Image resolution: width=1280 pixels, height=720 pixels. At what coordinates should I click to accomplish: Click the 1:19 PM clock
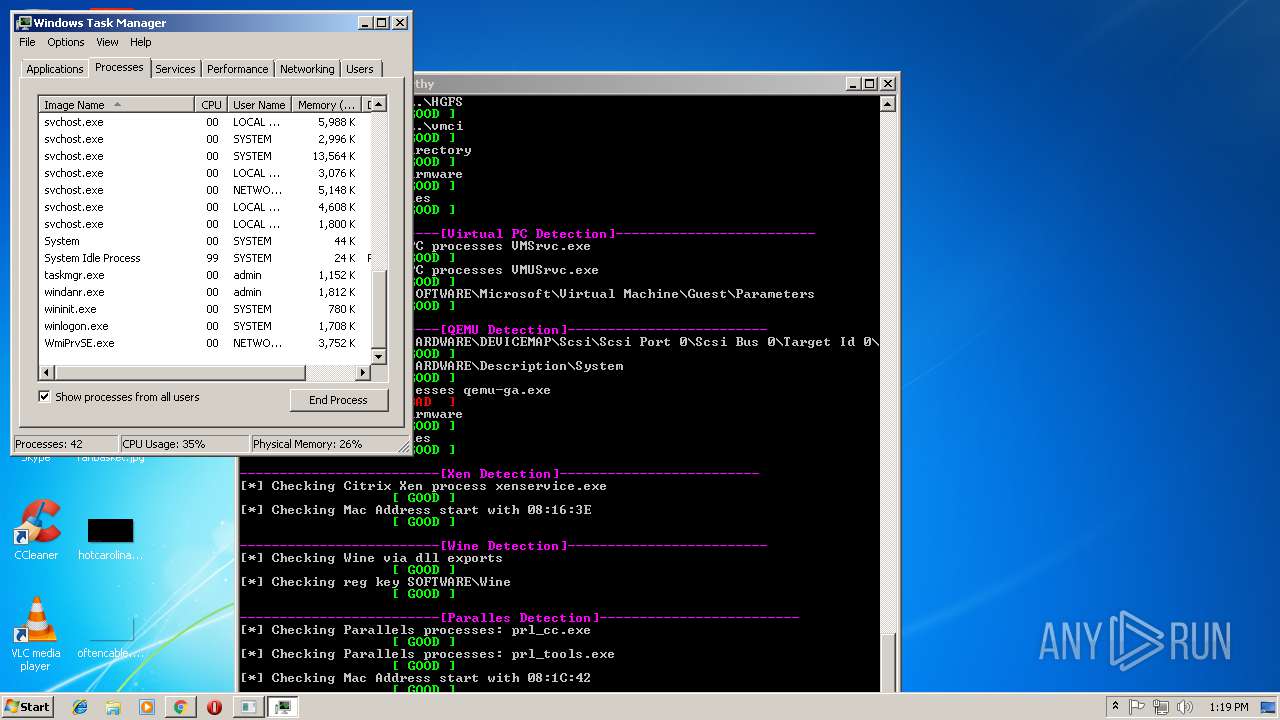point(1229,707)
